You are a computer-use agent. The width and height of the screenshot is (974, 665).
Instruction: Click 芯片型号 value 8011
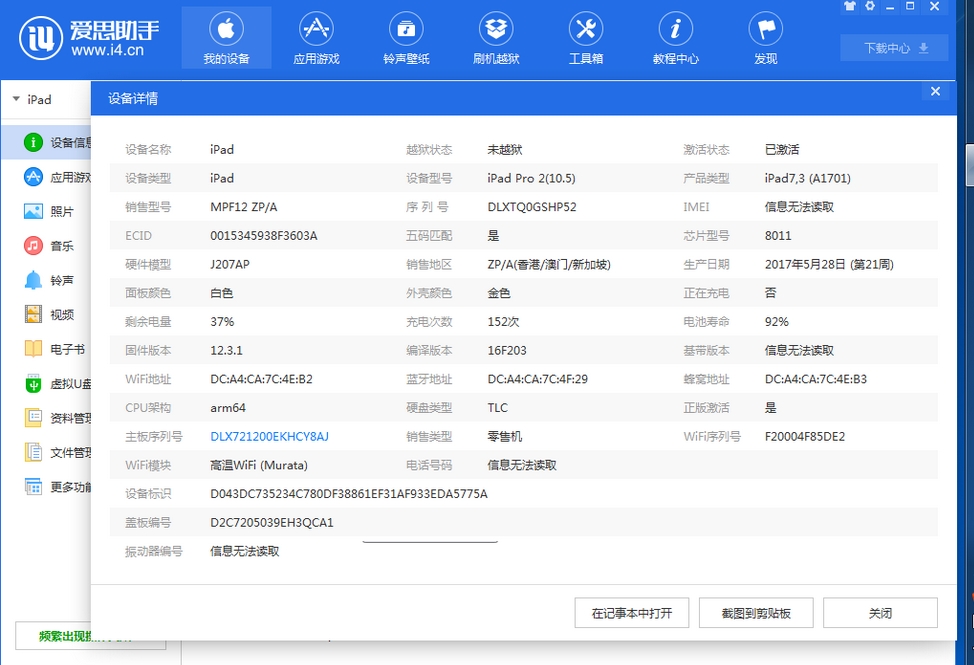coord(778,236)
